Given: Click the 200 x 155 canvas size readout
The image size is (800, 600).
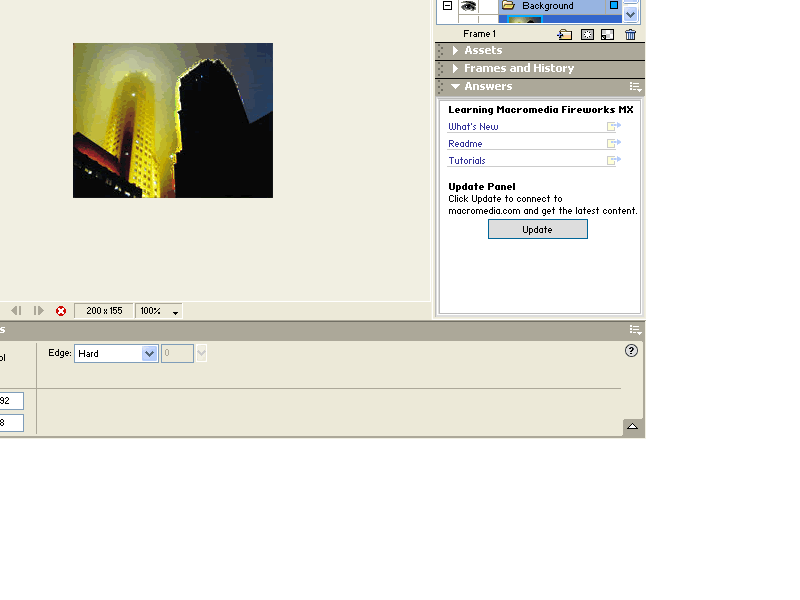Looking at the screenshot, I should 104,311.
